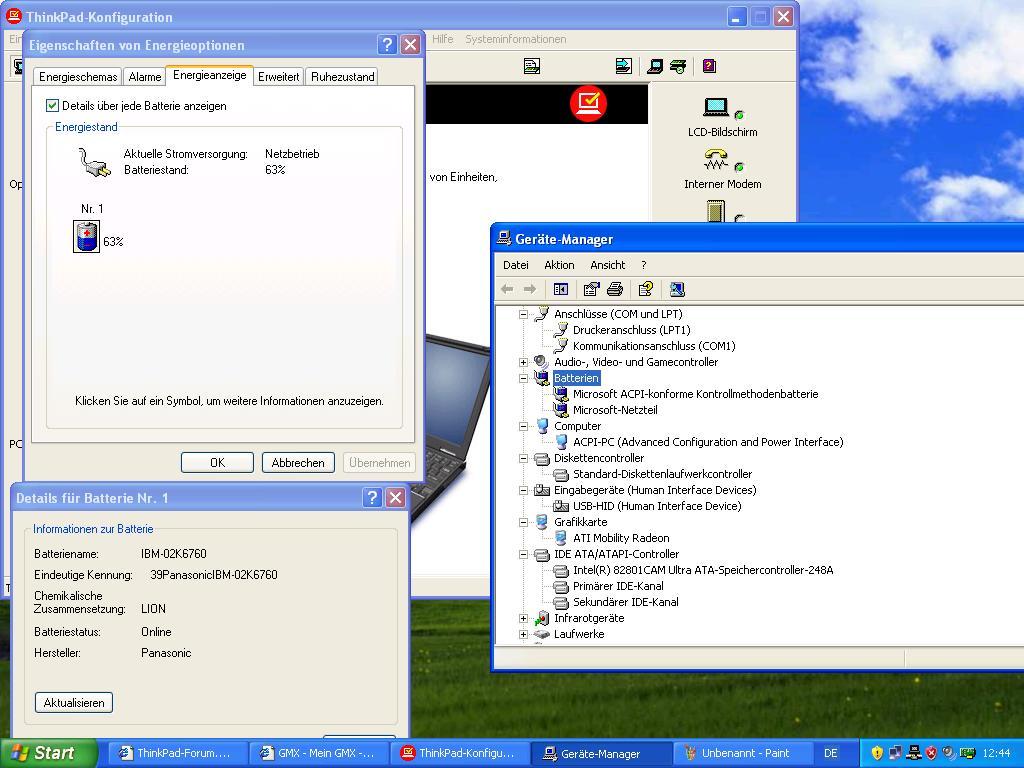
Task: Click the purple help book icon in ThinkPad toolbar
Action: click(709, 66)
